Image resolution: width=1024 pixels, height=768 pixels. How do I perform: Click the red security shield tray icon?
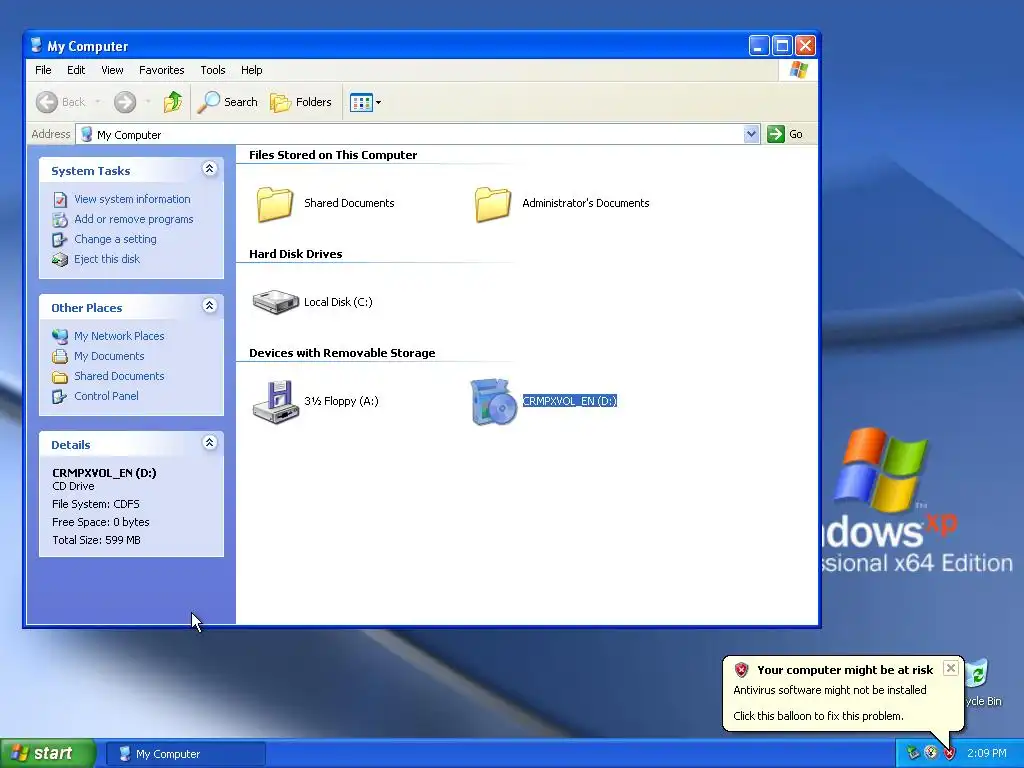pos(950,754)
